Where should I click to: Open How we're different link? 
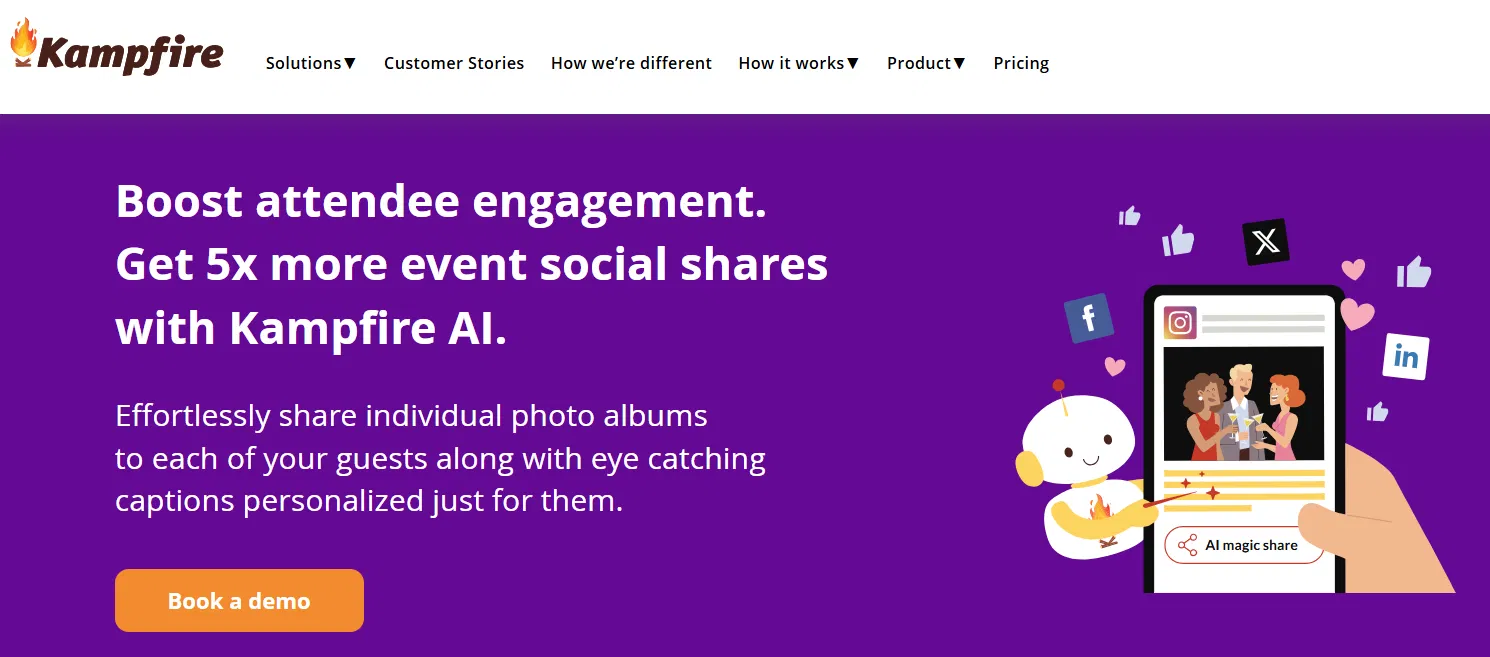click(631, 63)
